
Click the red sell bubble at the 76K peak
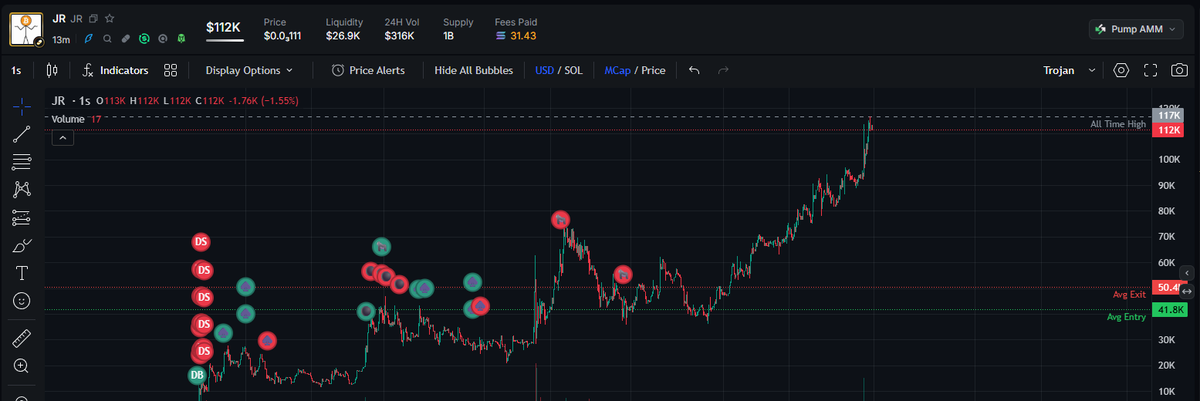(561, 220)
